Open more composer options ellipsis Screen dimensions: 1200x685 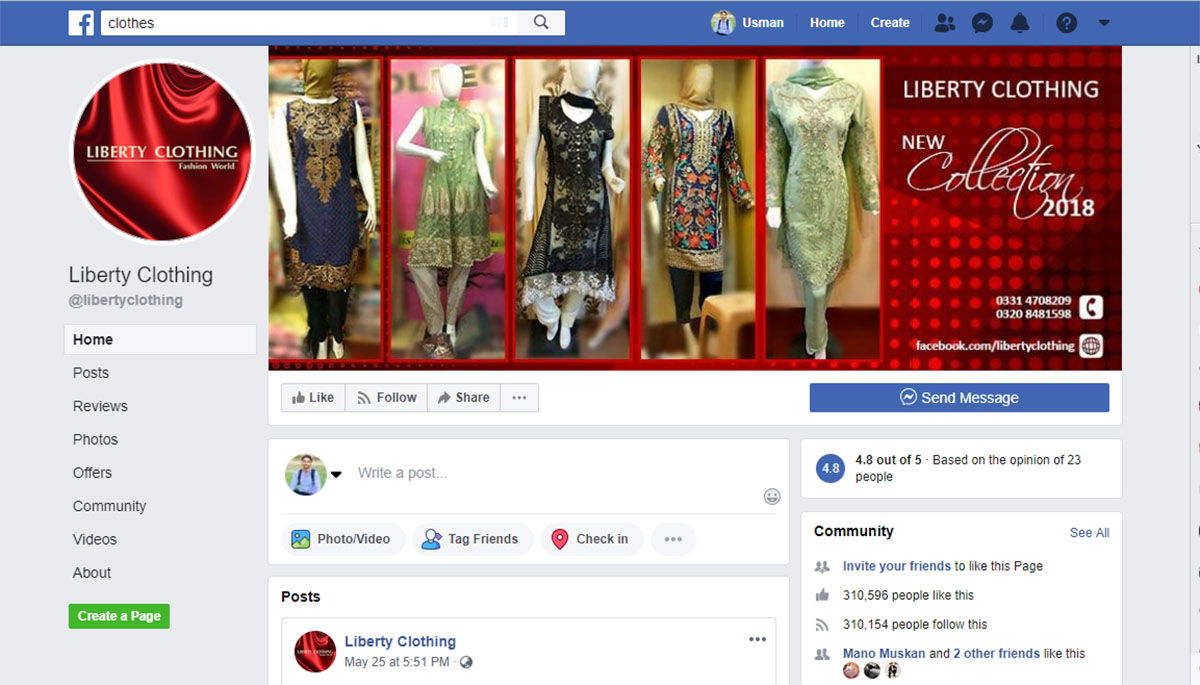673,539
